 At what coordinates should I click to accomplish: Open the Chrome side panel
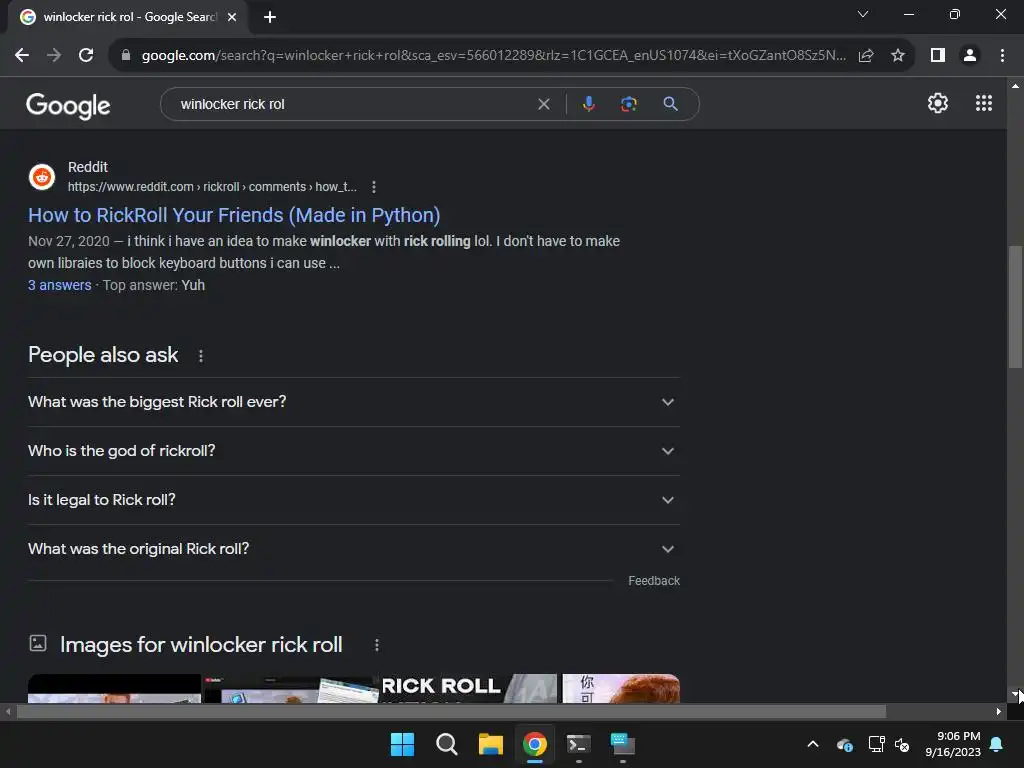938,56
